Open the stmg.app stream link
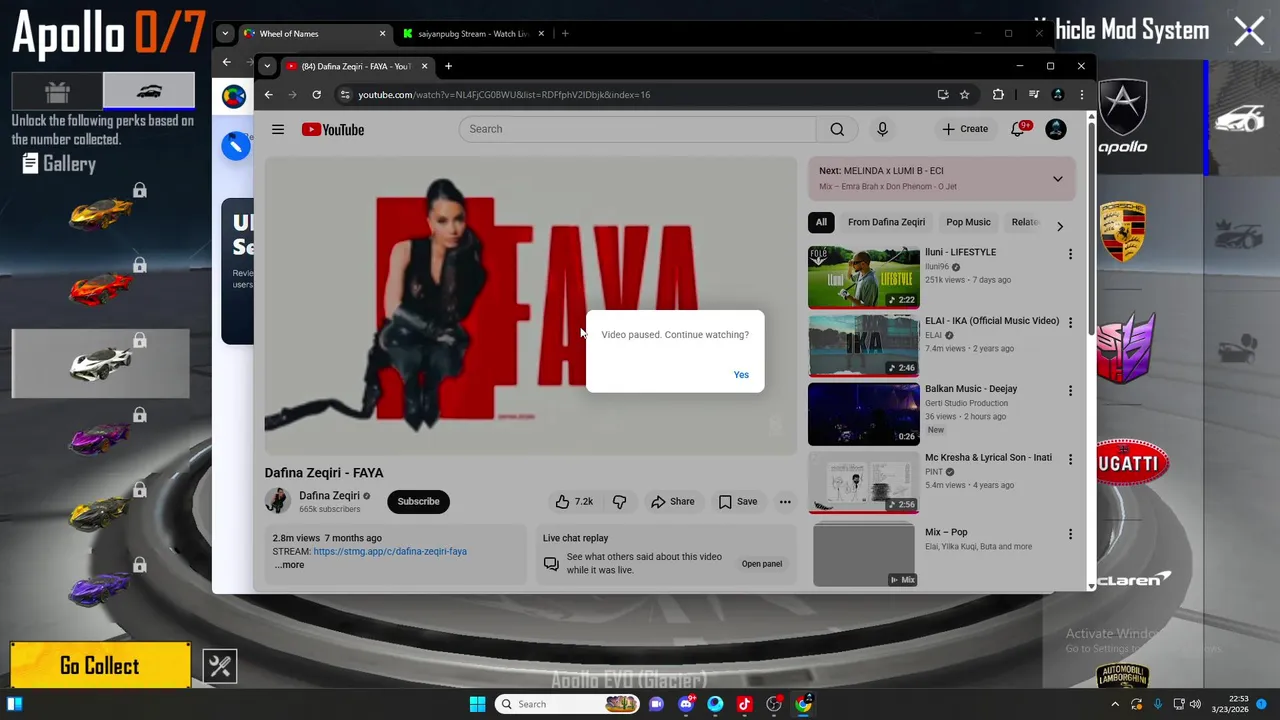The image size is (1280, 720). point(390,551)
